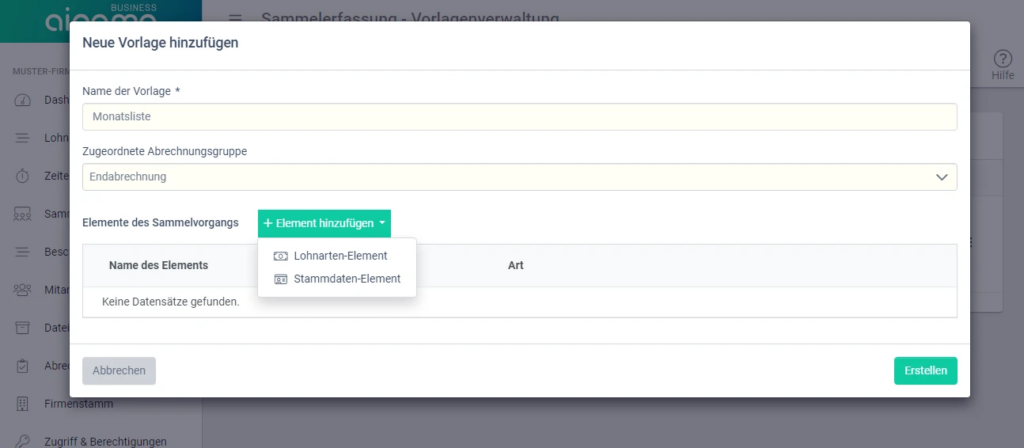Image resolution: width=1024 pixels, height=448 pixels.
Task: Click the Art column header
Action: (515, 266)
